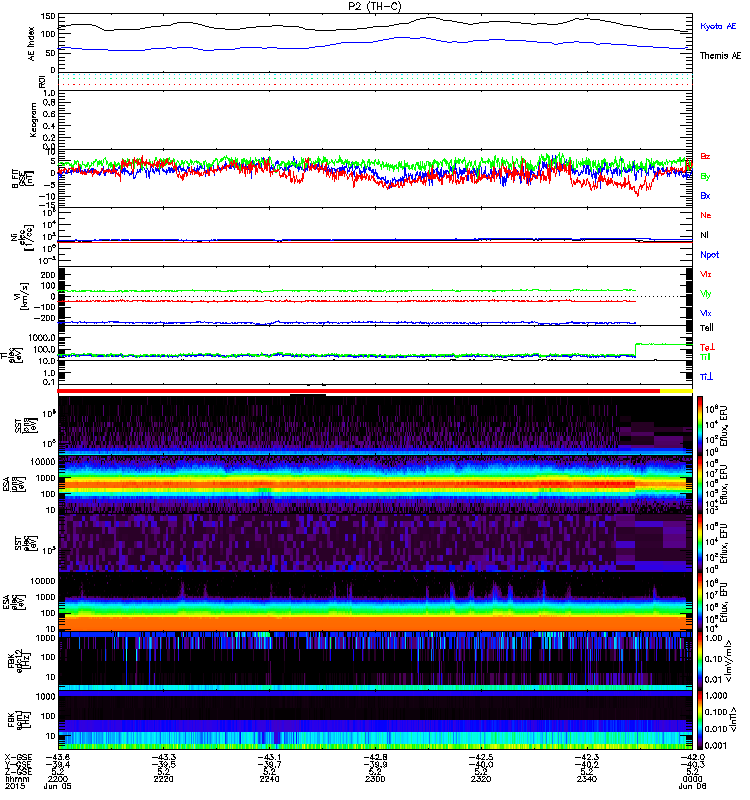This screenshot has height=800, width=750.
Task: Select the 2015 year label
Action: click(x=15, y=787)
